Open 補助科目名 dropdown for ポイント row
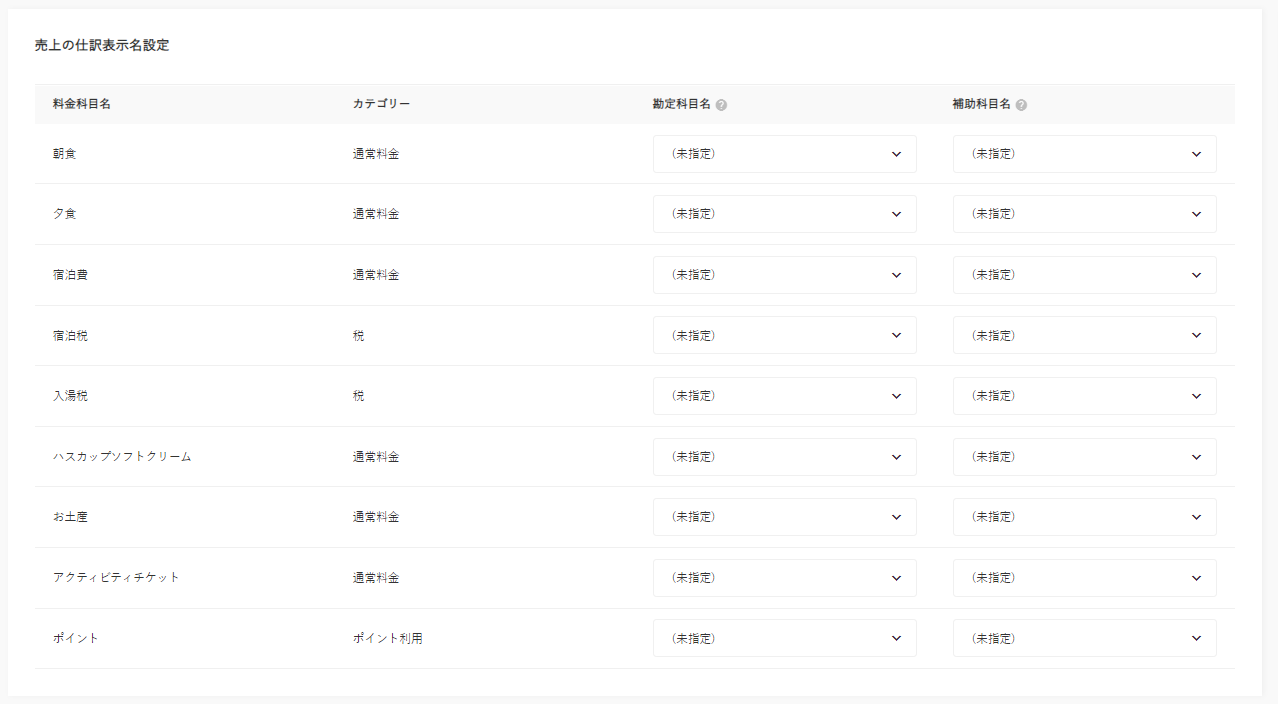This screenshot has width=1278, height=704. [x=1084, y=638]
